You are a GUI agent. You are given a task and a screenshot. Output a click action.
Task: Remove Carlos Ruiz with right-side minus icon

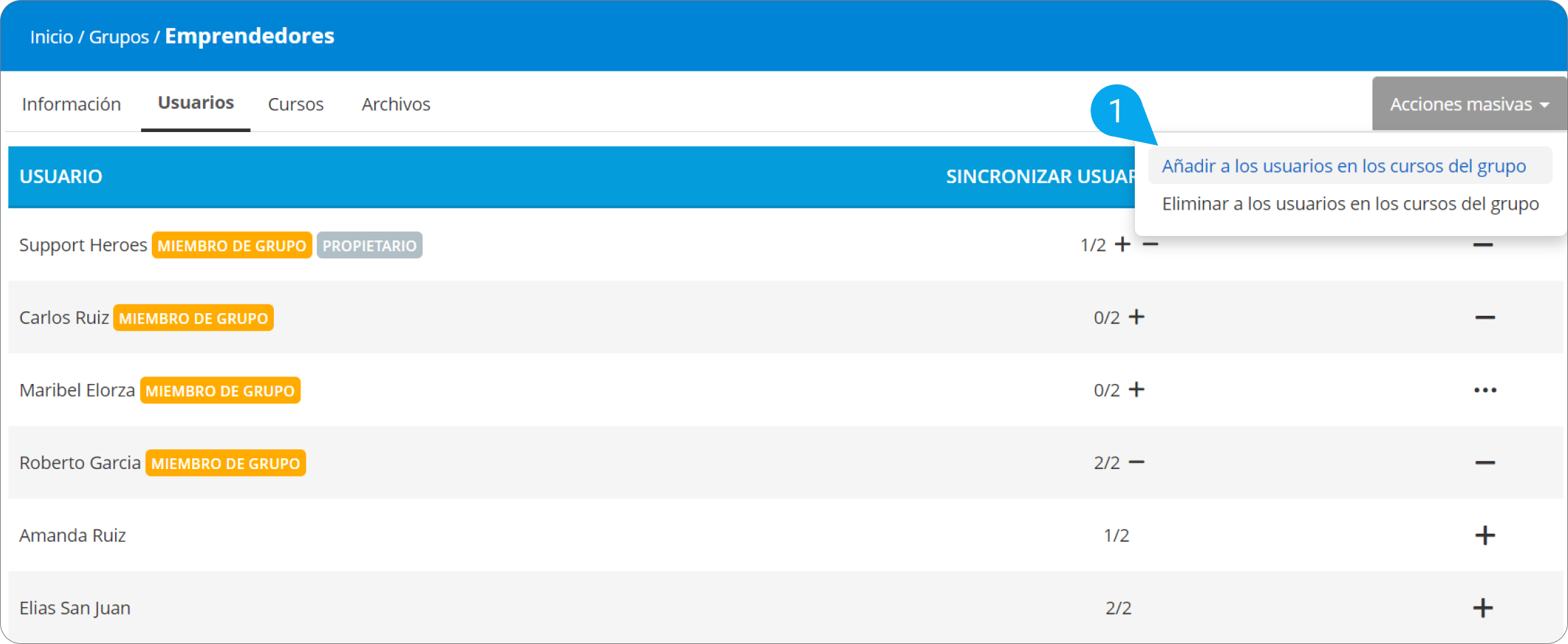click(x=1485, y=318)
